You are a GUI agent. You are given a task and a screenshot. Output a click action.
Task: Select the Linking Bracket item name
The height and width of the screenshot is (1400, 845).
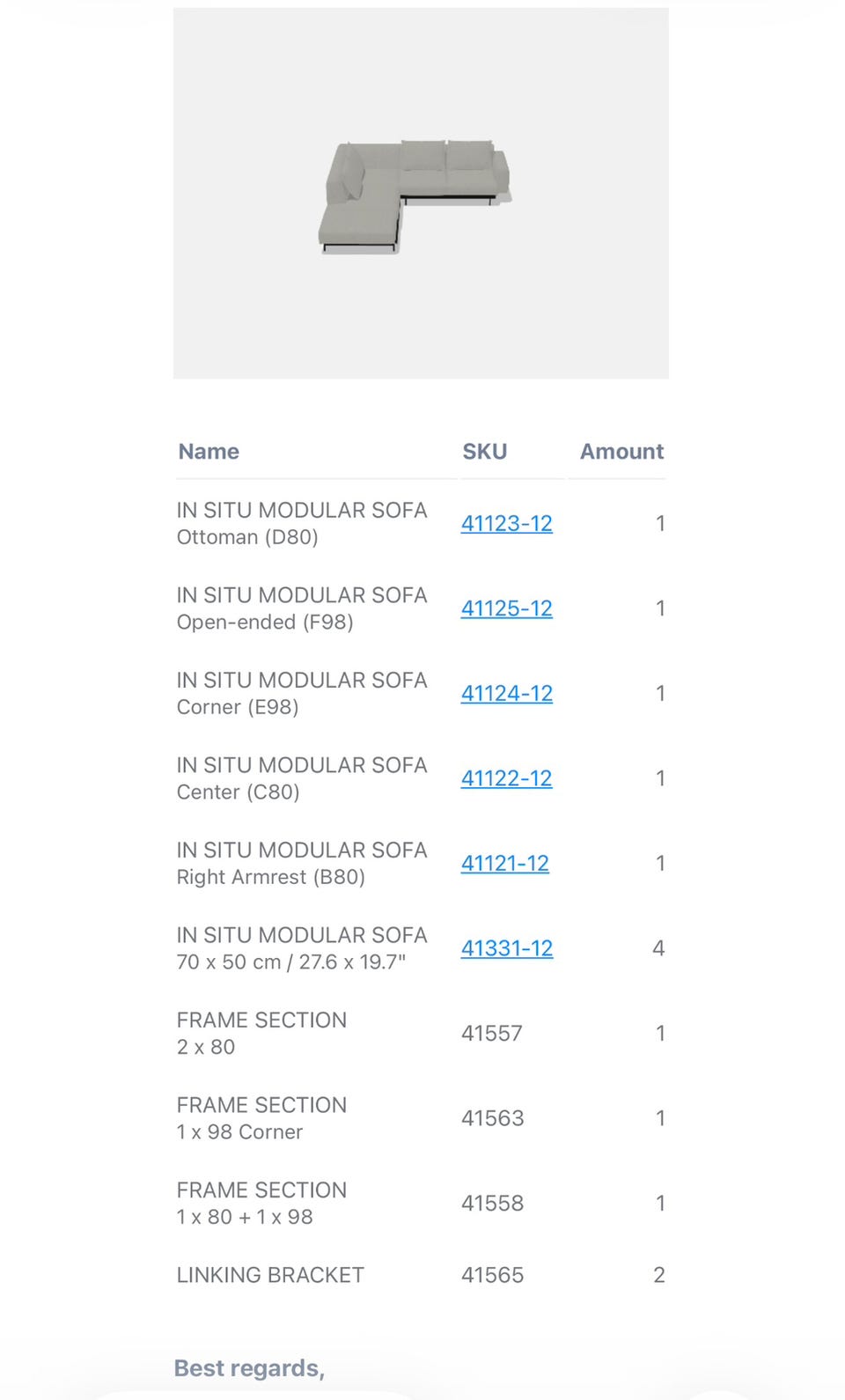coord(270,1275)
